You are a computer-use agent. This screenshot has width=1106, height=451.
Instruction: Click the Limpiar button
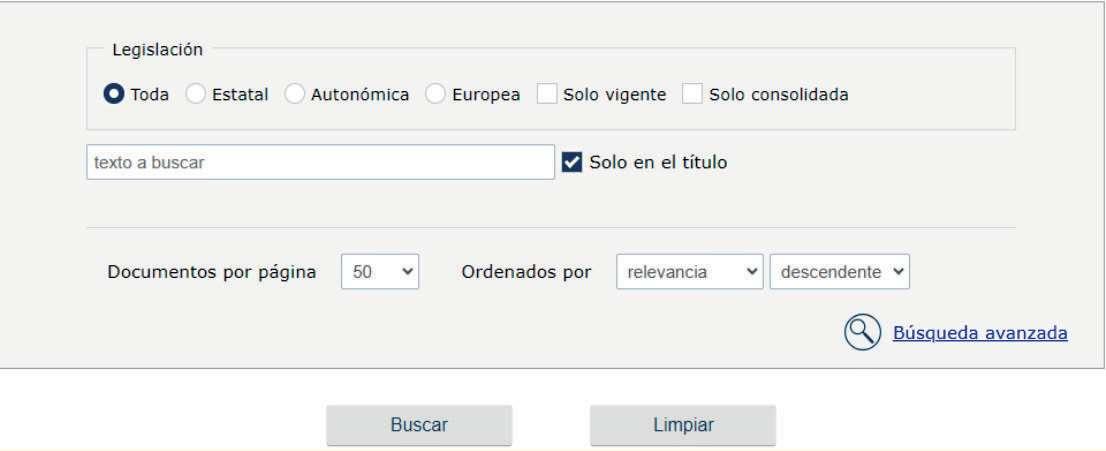click(683, 424)
